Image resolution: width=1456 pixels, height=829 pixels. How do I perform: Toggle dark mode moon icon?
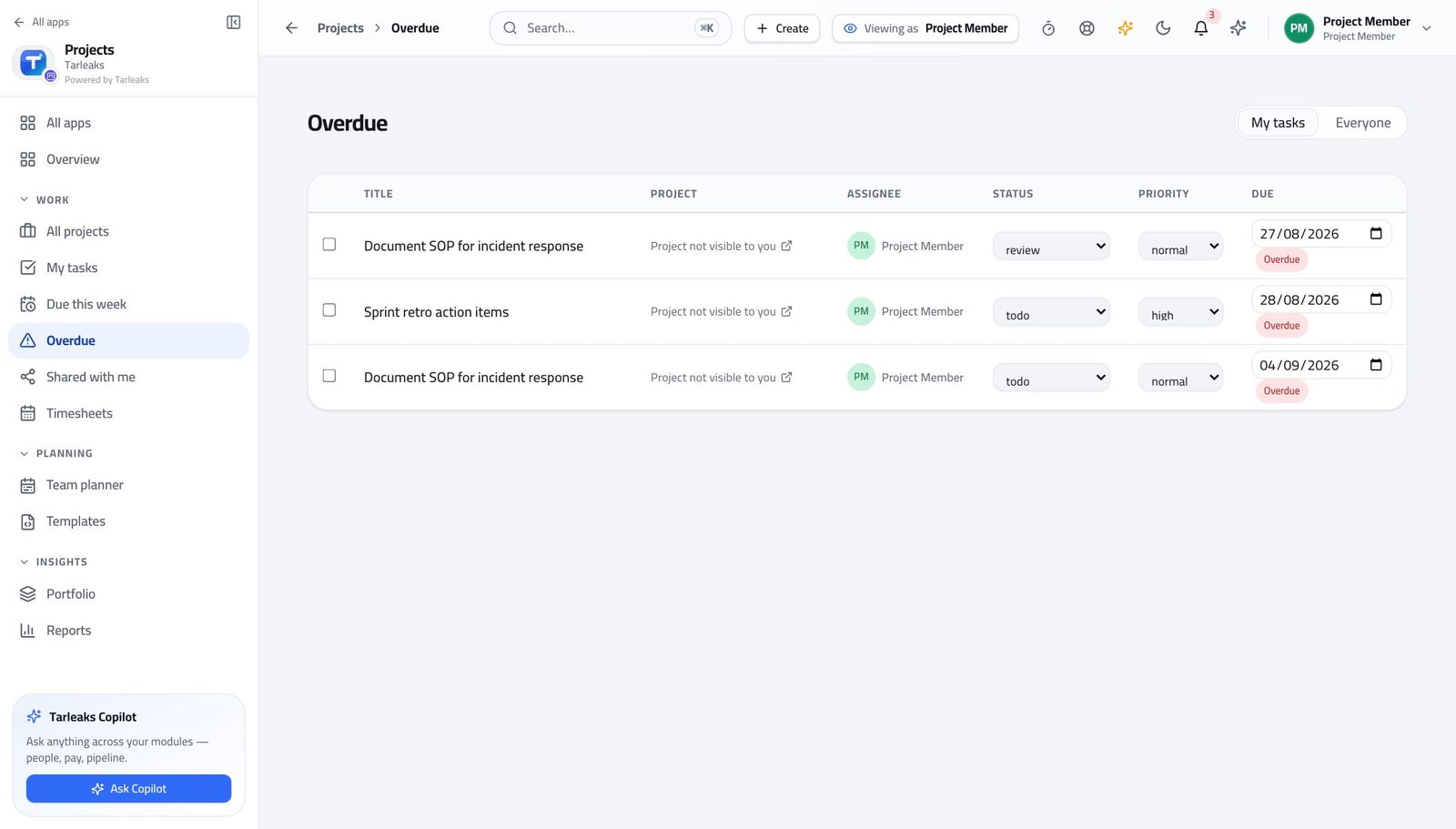point(1163,28)
